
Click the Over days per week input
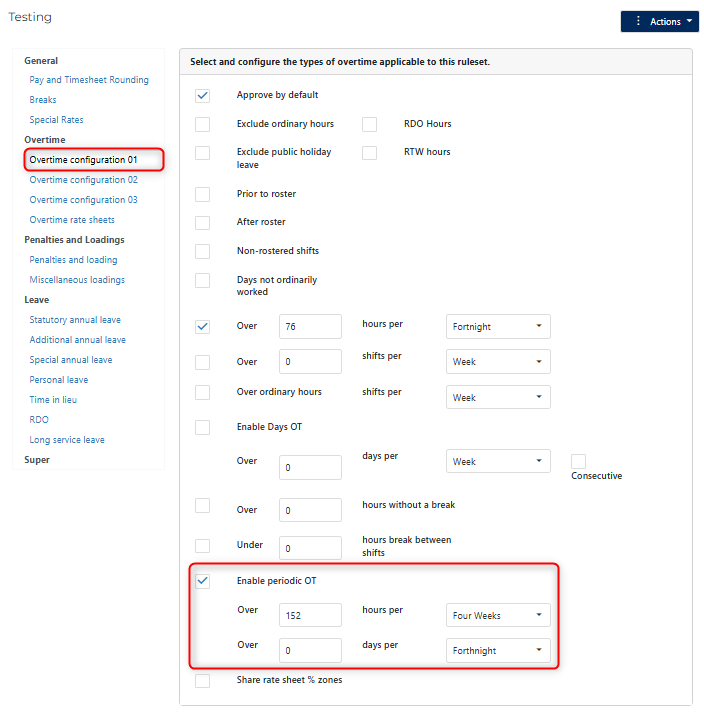tap(310, 467)
